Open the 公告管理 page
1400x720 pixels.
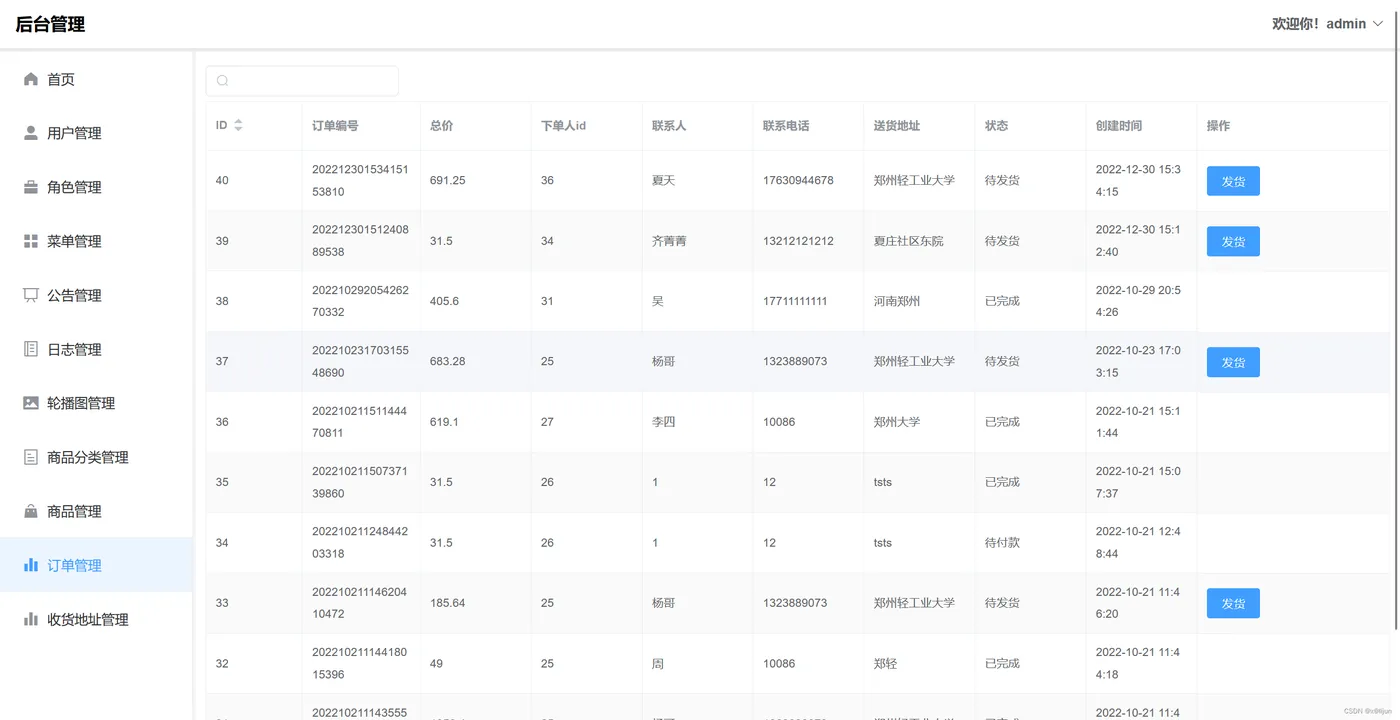[96, 295]
